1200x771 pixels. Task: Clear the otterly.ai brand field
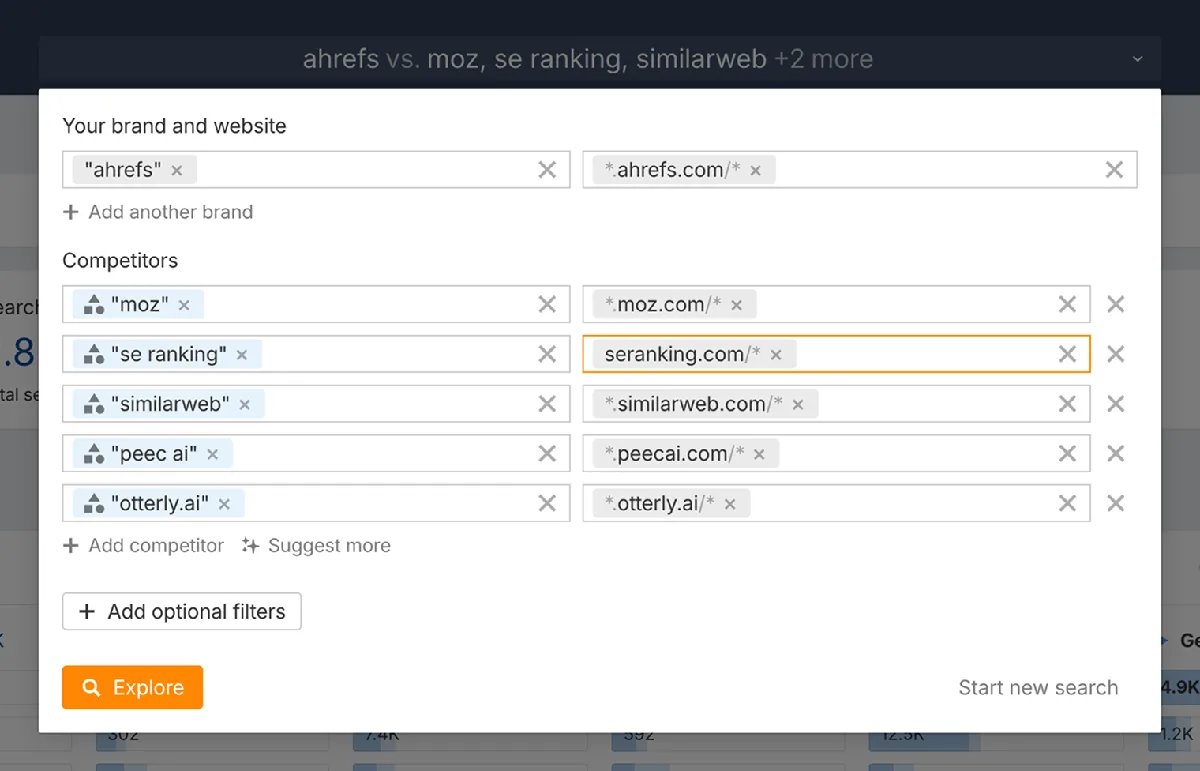(x=547, y=504)
